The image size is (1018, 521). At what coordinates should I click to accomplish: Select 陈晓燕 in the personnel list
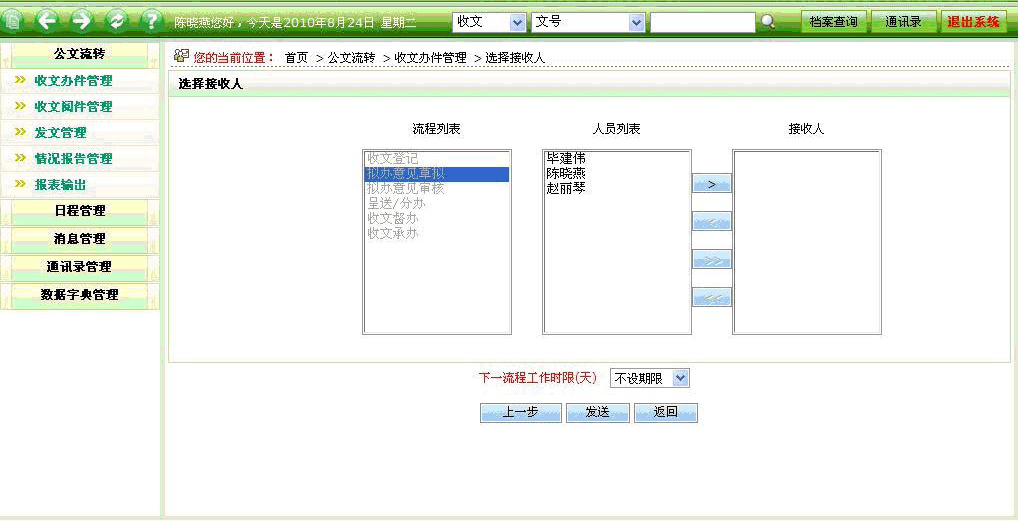[566, 173]
